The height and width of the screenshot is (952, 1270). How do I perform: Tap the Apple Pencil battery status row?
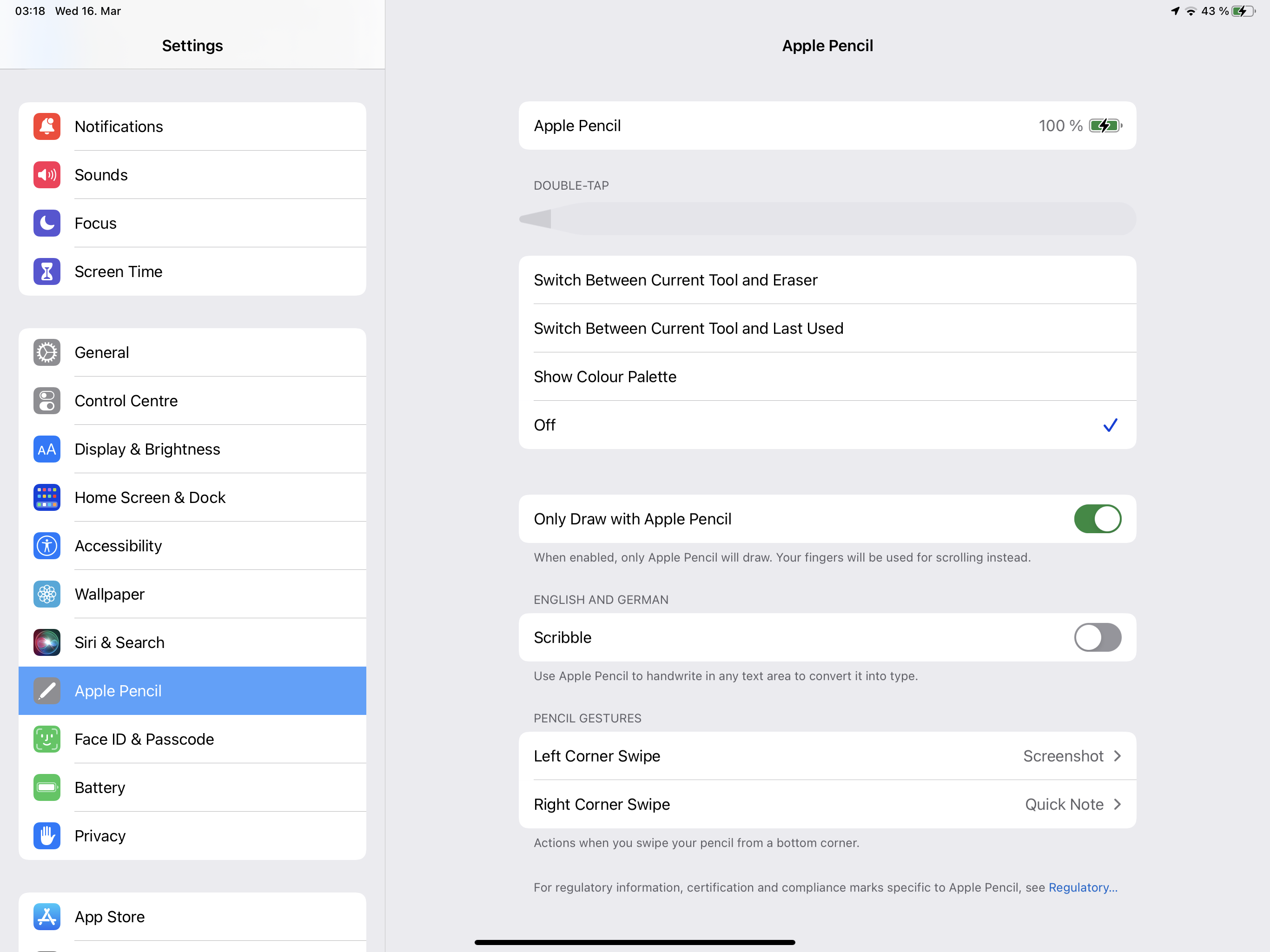[x=827, y=126]
